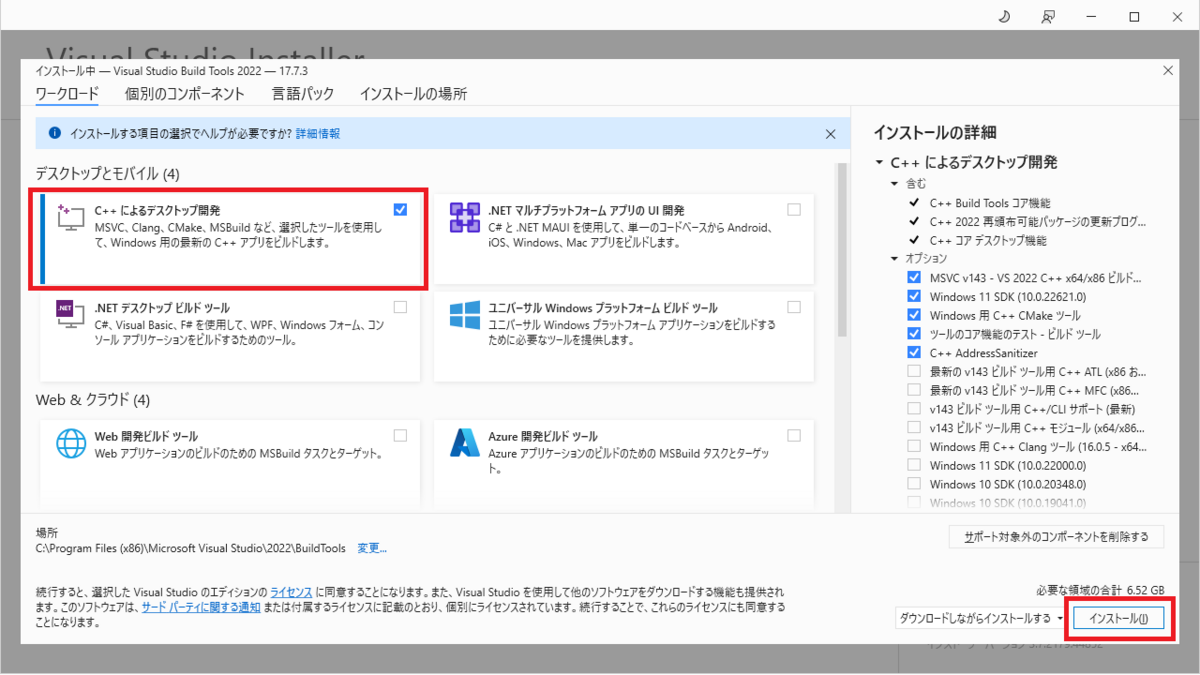This screenshot has width=1200, height=675.
Task: Click the feedback icon in the title bar
Action: click(x=1048, y=16)
